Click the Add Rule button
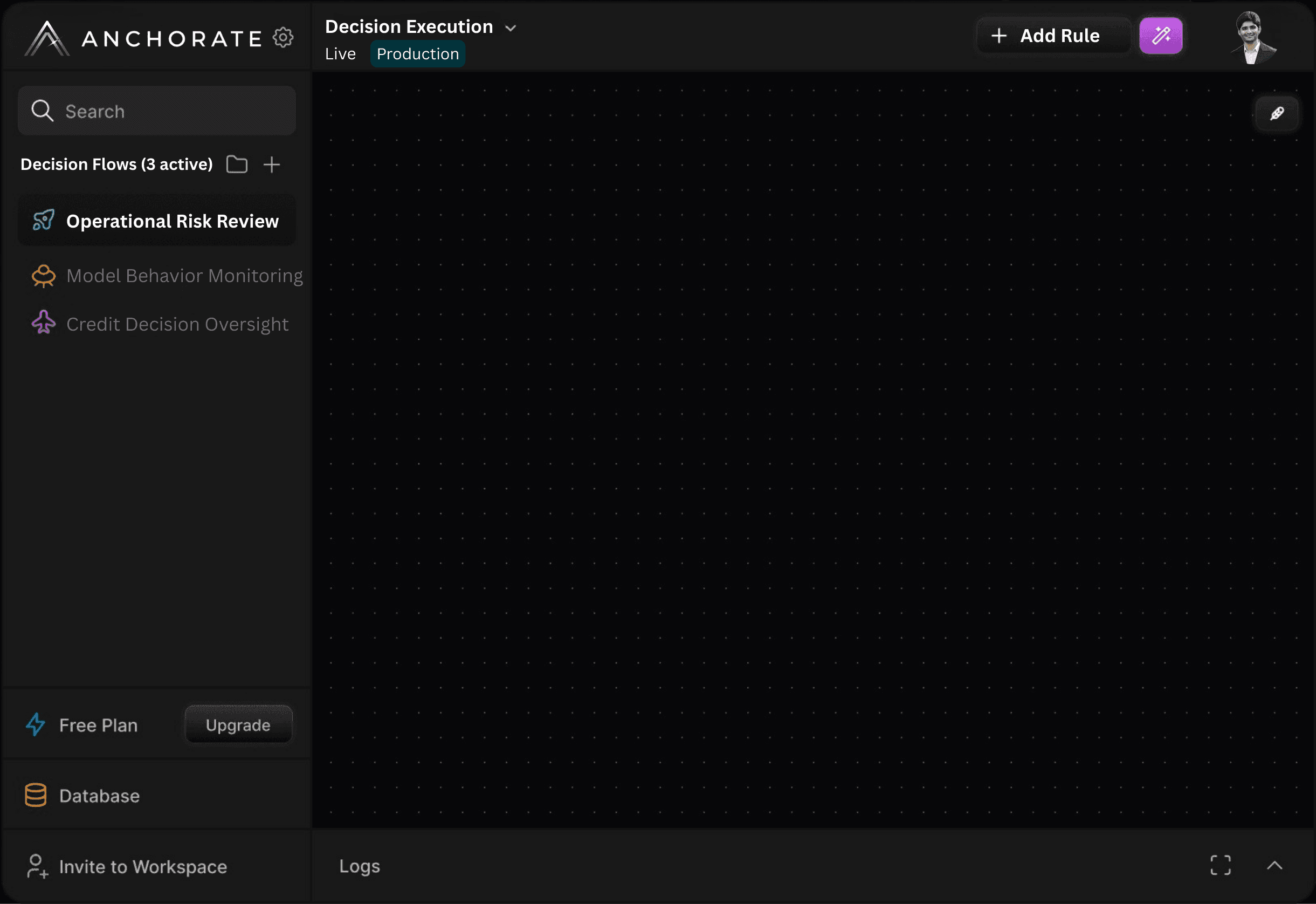The width and height of the screenshot is (1316, 904). [x=1053, y=35]
